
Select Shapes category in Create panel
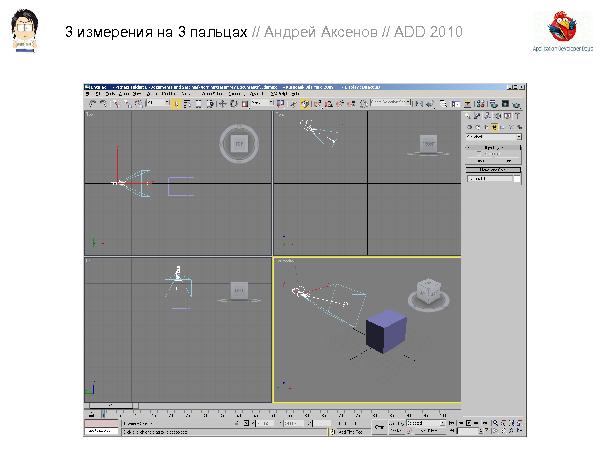(478, 127)
